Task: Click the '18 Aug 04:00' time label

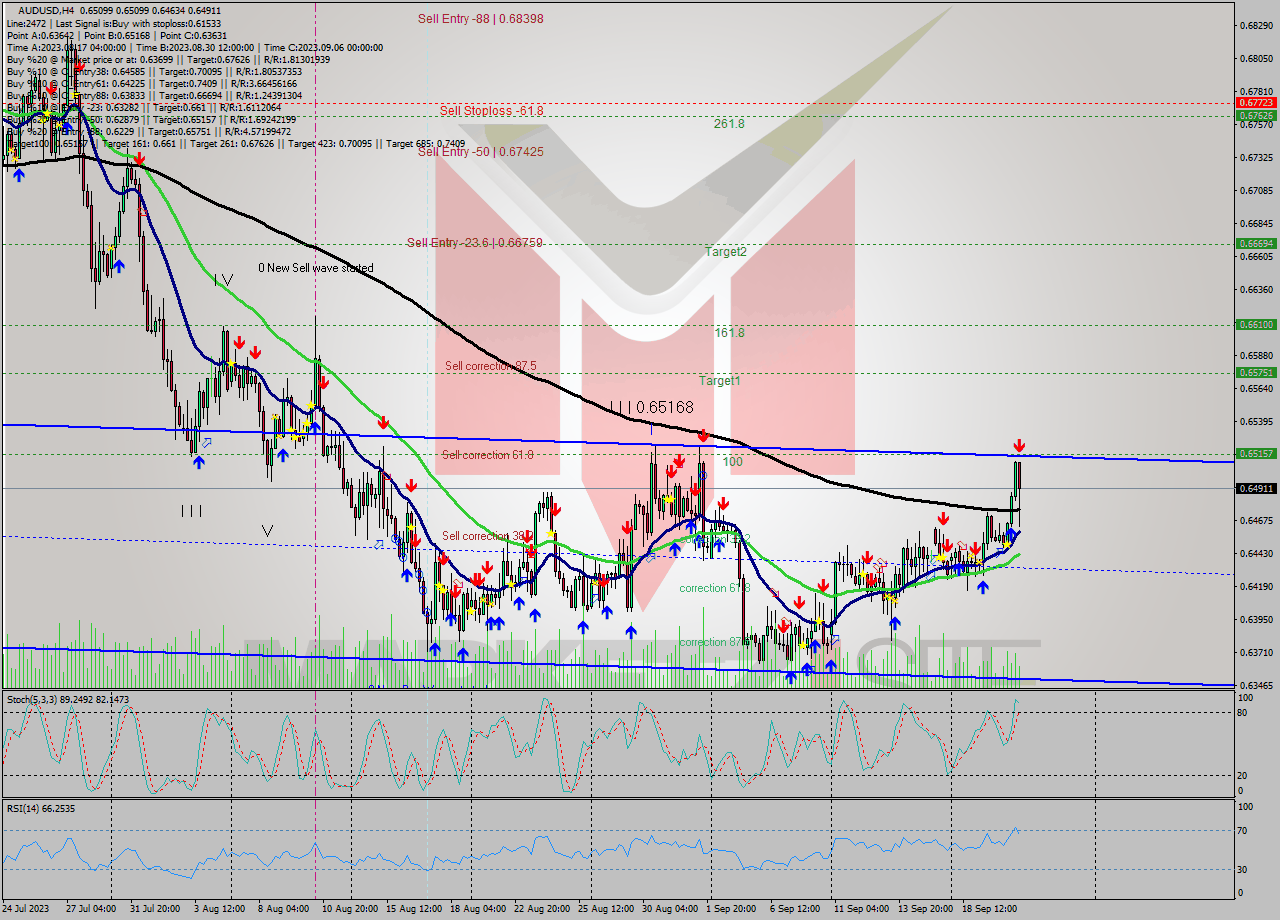Action: (x=478, y=909)
